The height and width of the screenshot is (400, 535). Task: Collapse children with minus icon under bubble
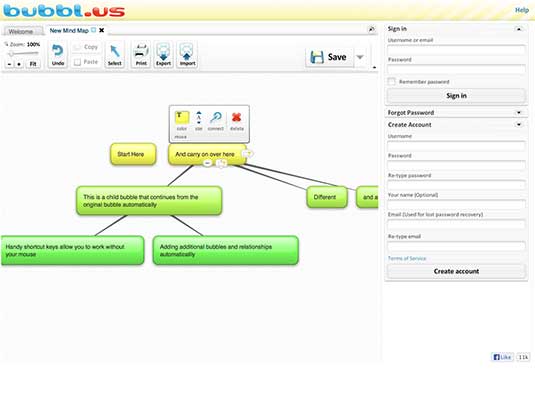(x=207, y=163)
